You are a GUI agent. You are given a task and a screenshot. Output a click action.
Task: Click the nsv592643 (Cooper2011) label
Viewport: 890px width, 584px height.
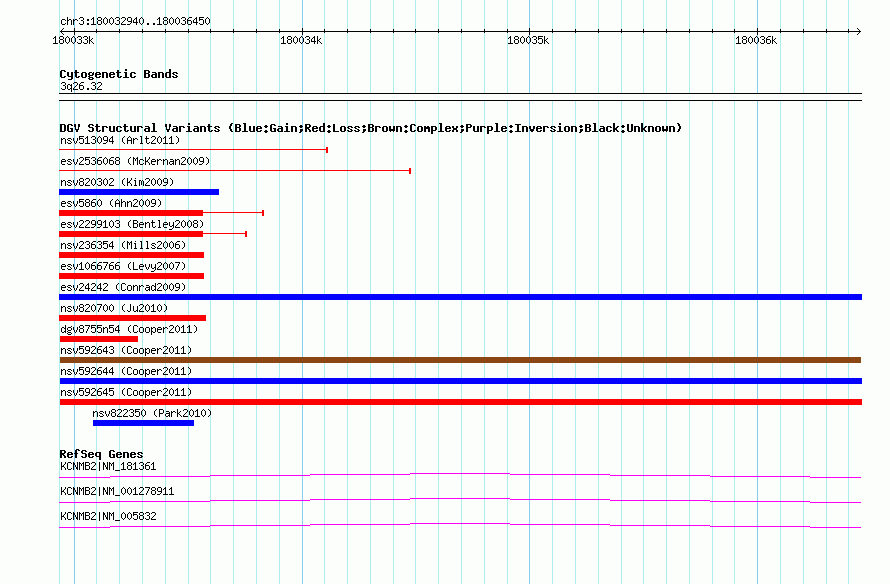pos(126,350)
